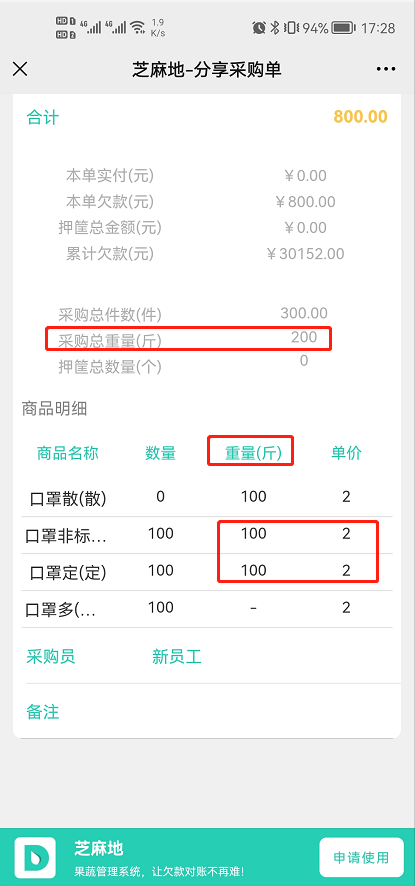Tap the alarm clock status icon
415x886 pixels.
259,27
